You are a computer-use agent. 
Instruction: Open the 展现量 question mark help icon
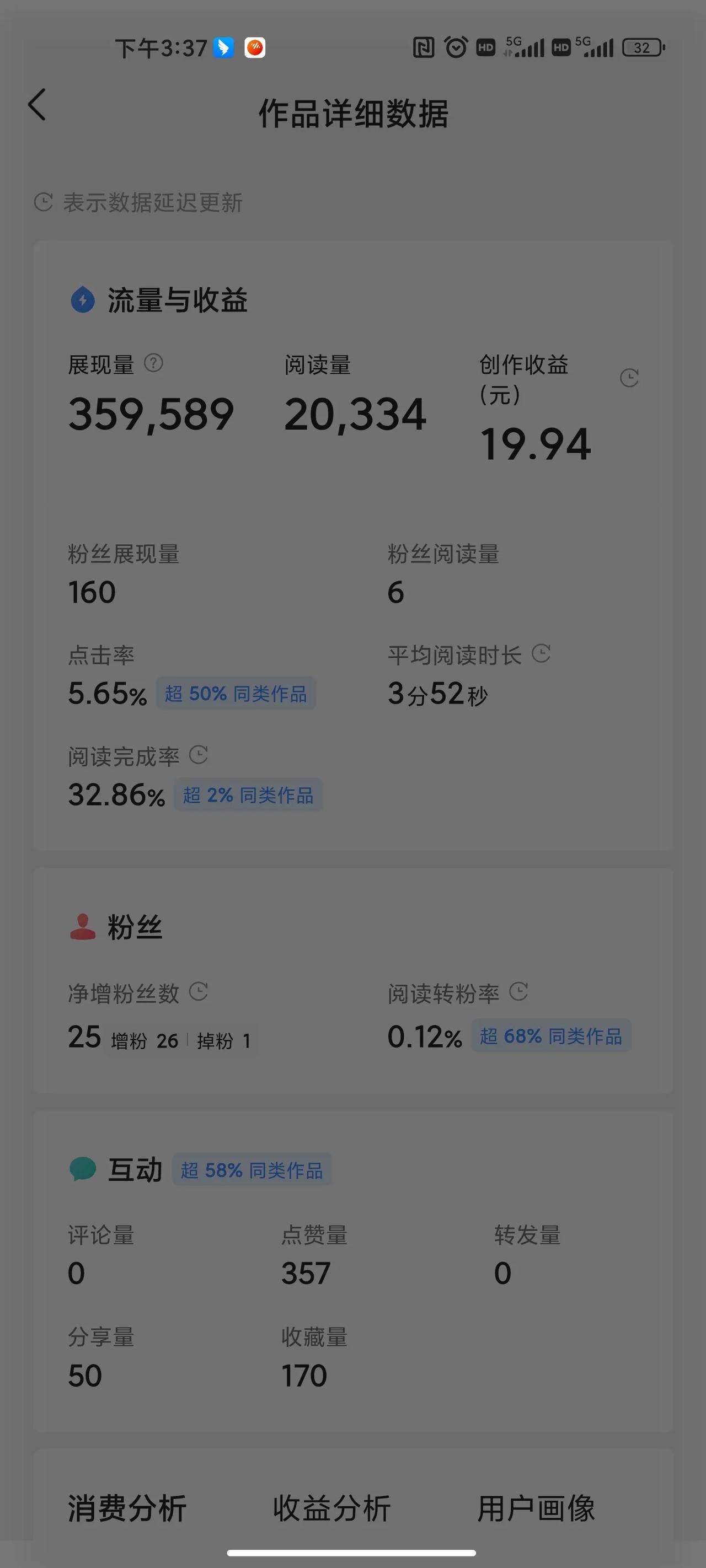click(x=153, y=363)
